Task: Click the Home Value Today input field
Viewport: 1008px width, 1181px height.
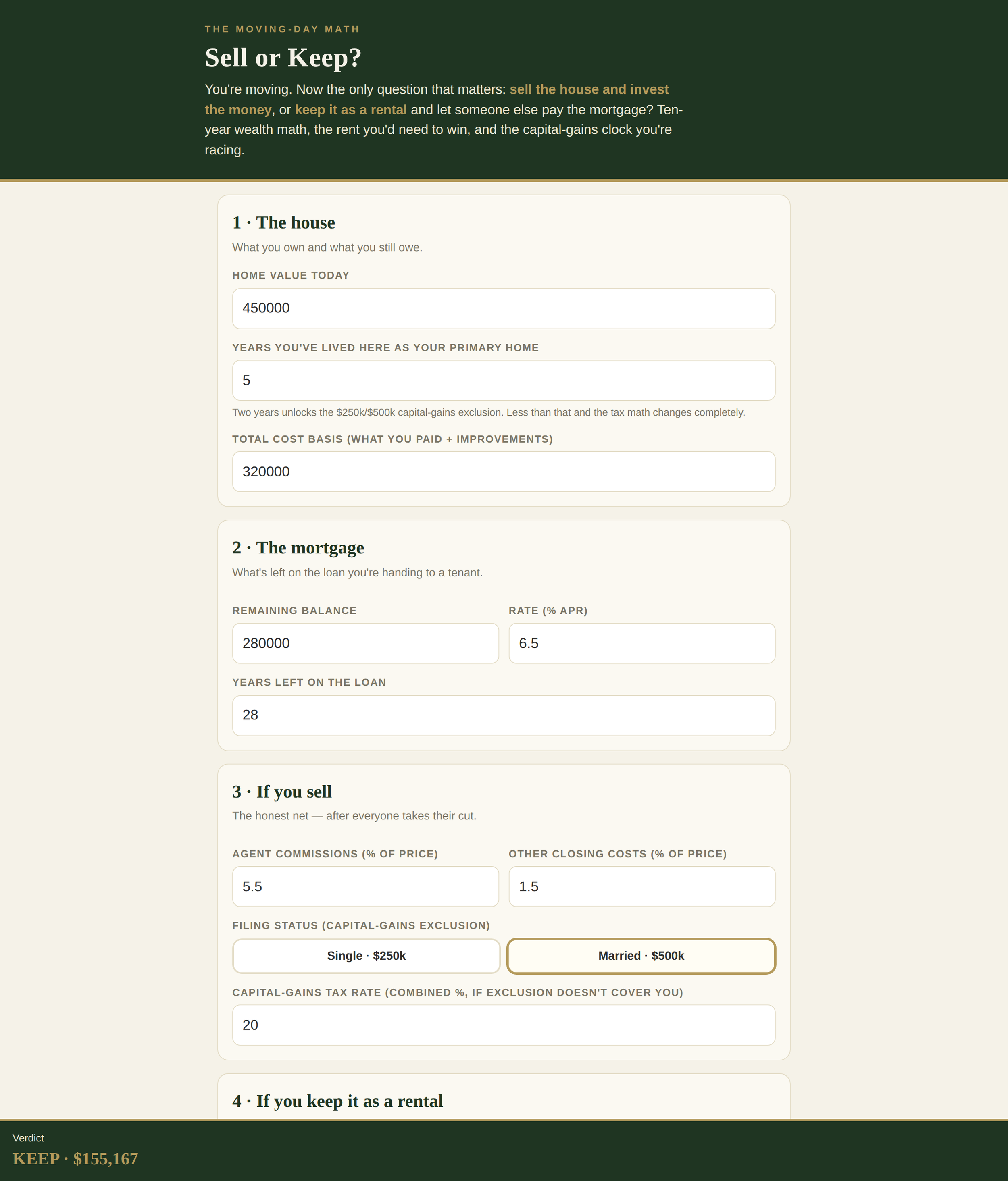Action: point(504,308)
